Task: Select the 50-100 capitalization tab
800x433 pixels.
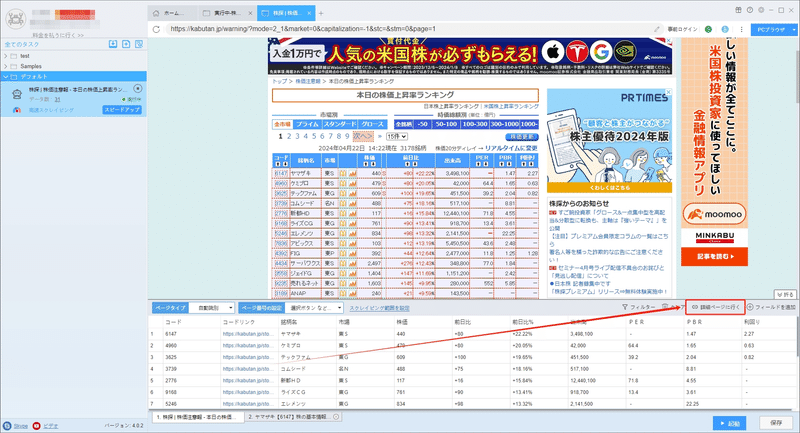Action: click(x=446, y=124)
